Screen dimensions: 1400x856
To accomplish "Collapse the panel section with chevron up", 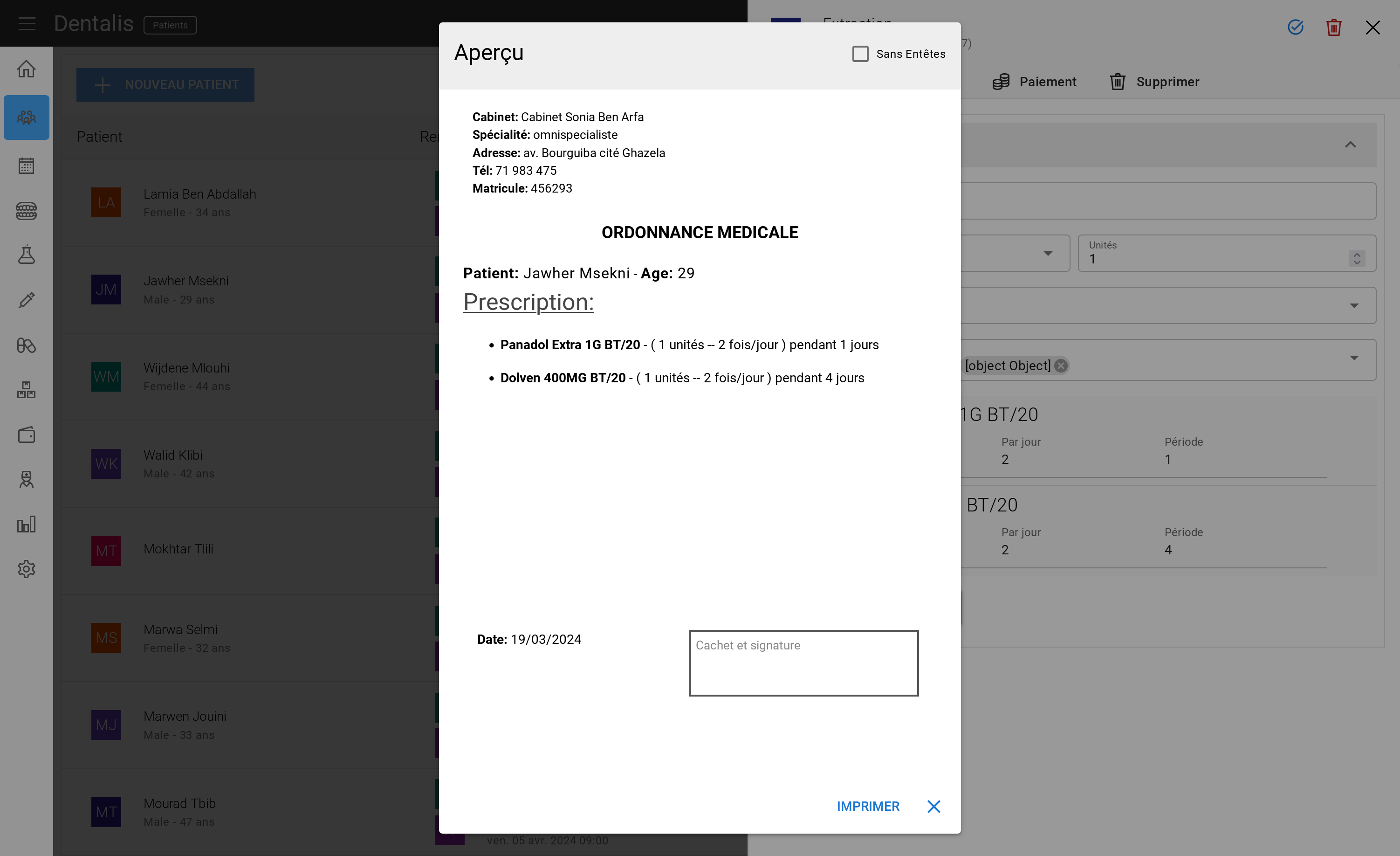I will 1351,145.
